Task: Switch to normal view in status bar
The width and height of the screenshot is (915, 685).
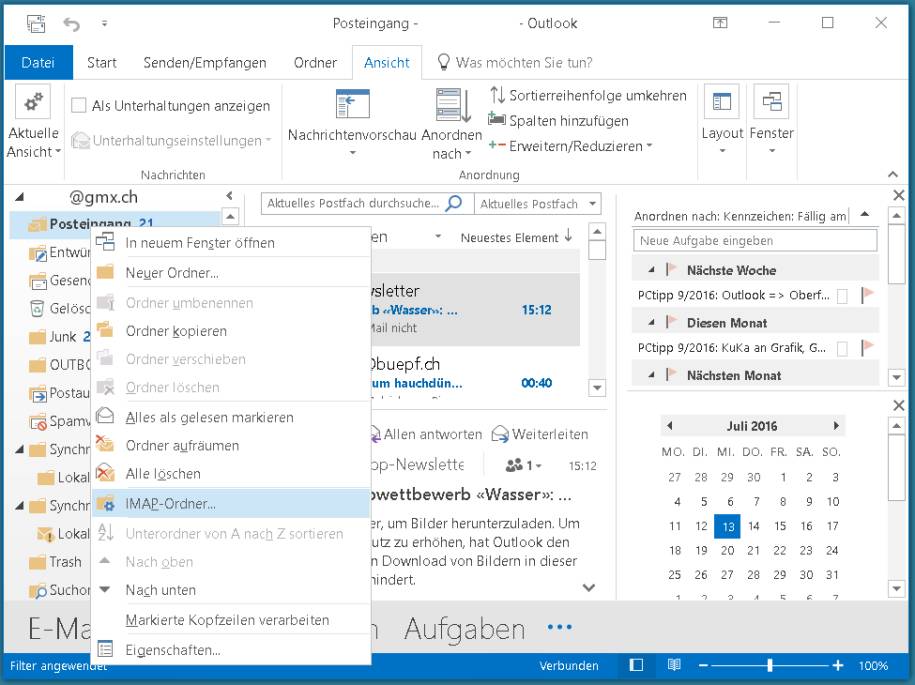Action: pyautogui.click(x=637, y=665)
